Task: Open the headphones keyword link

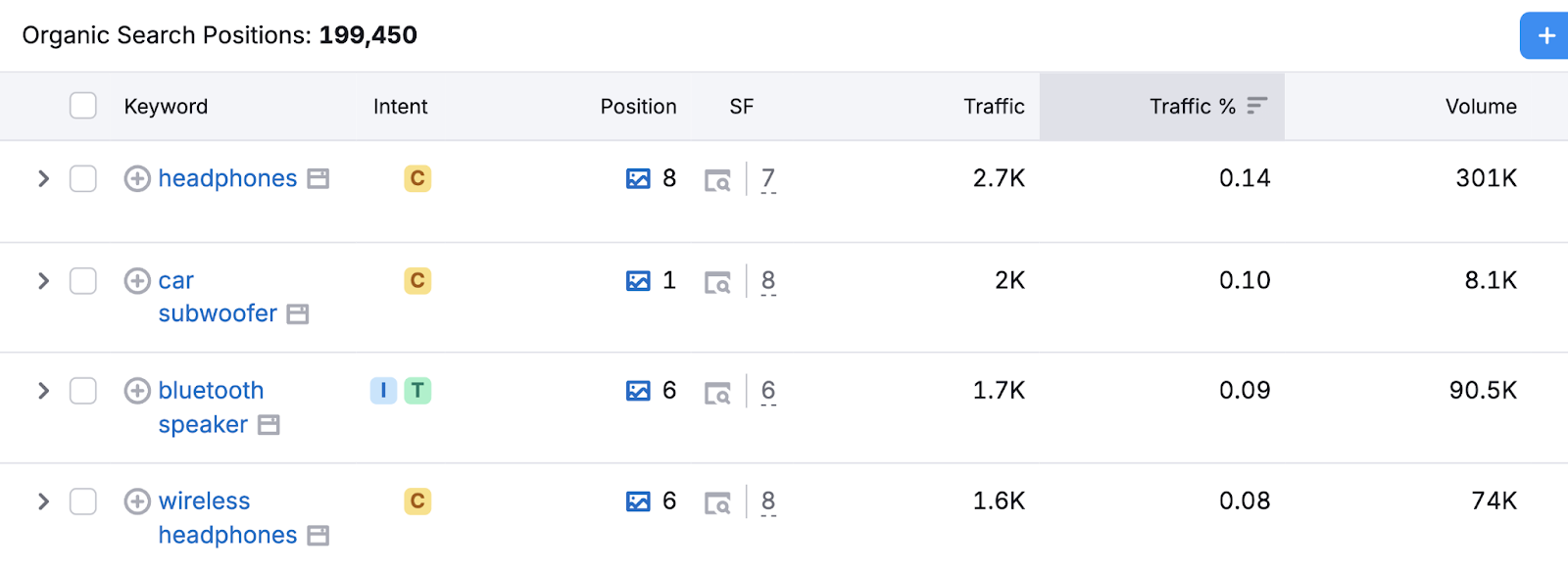Action: coord(228,178)
